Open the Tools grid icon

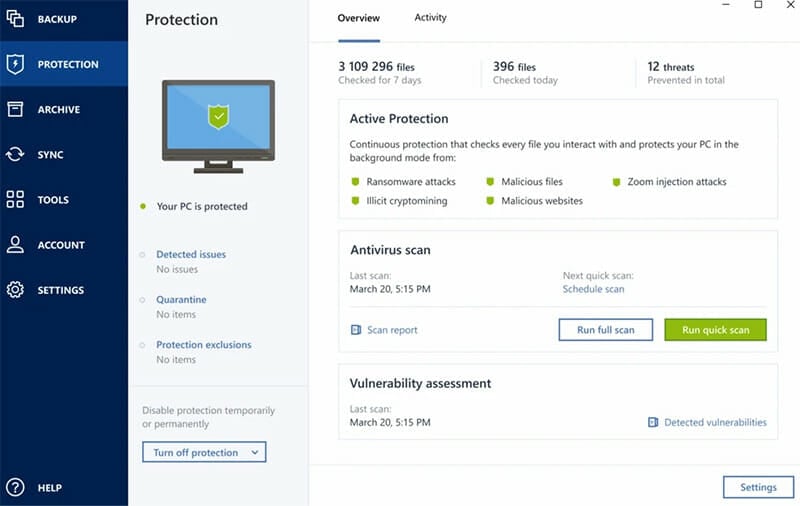pos(15,199)
